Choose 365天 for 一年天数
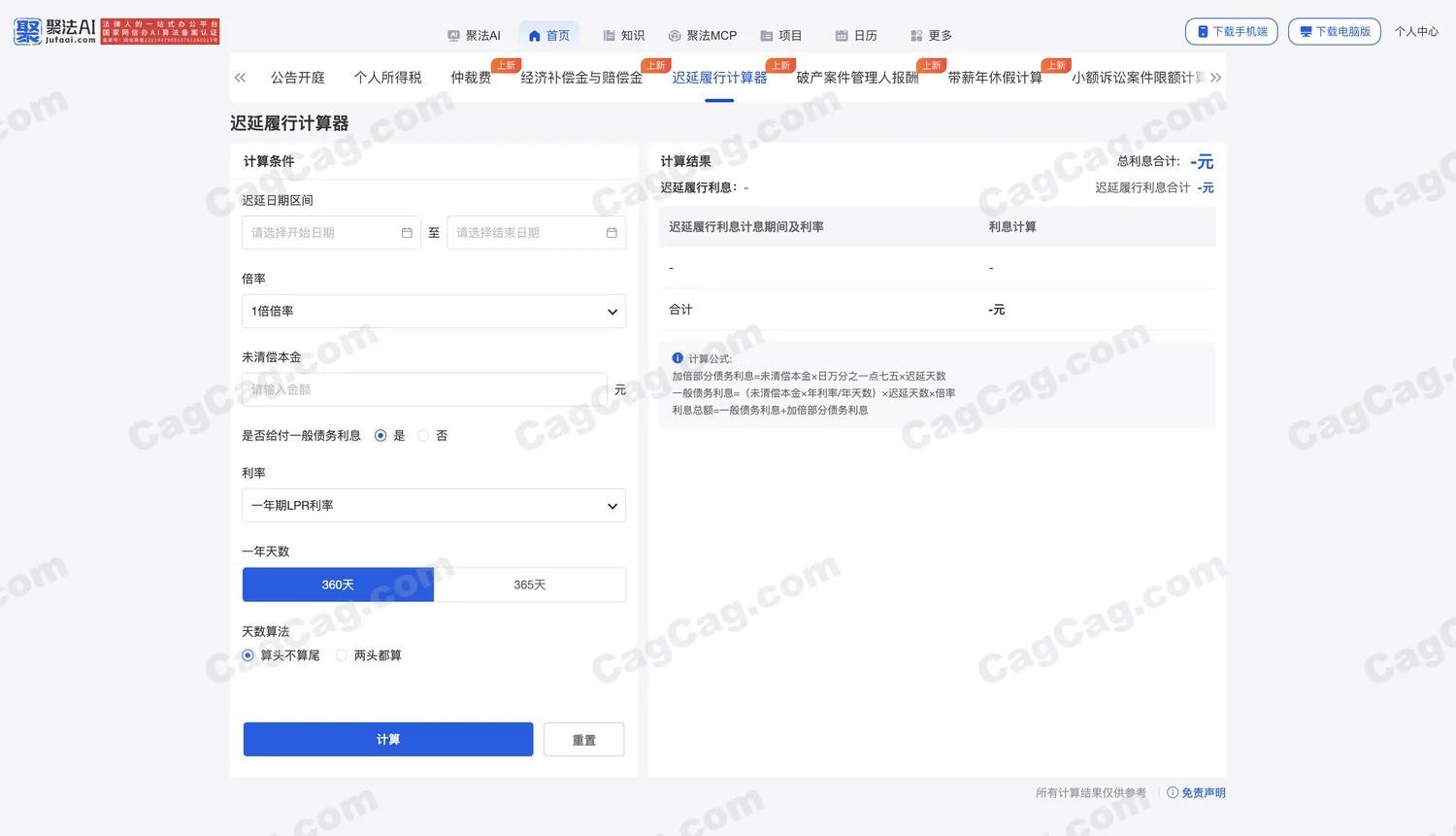Screen dimensions: 1456x836 [x=530, y=585]
